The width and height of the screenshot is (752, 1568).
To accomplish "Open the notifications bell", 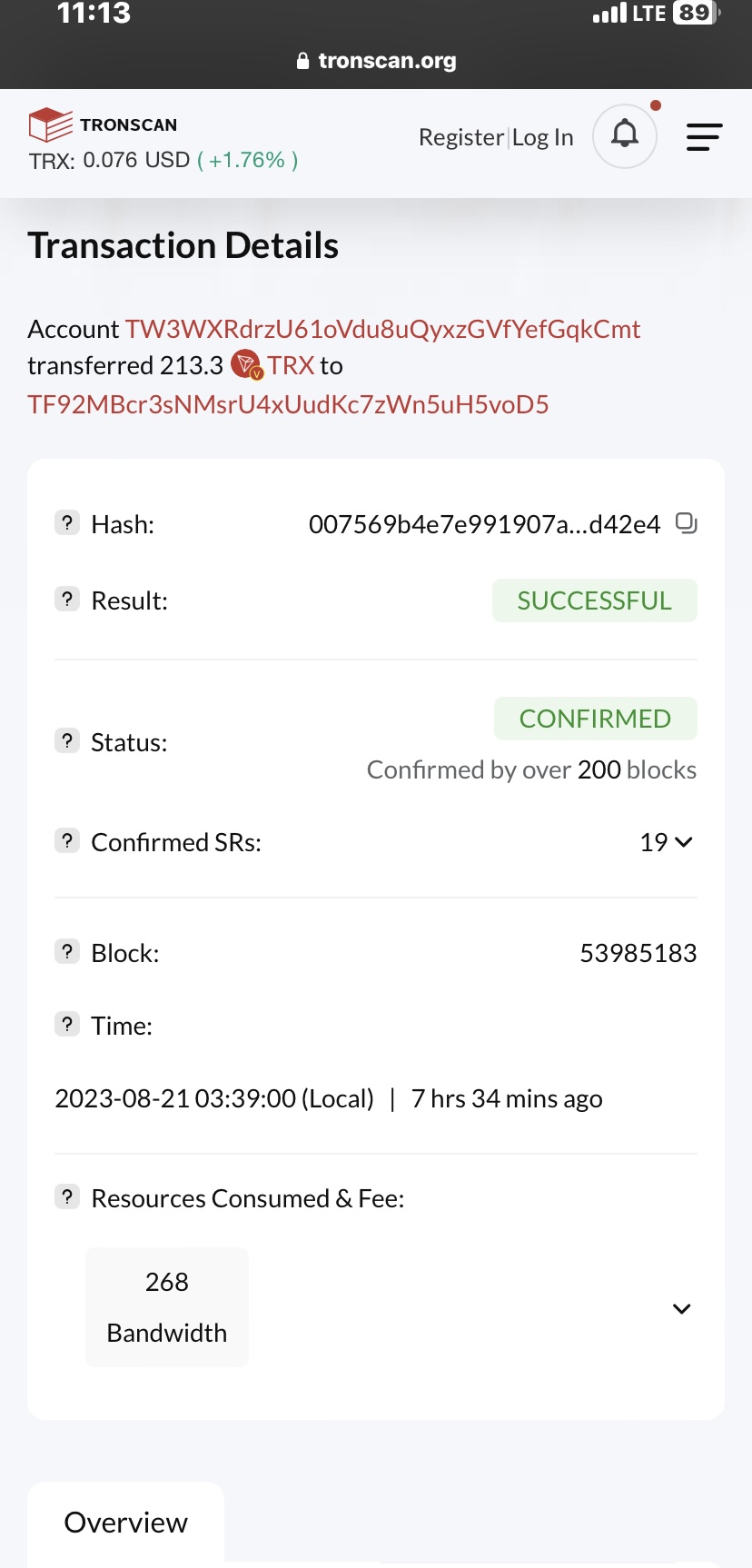I will 625,135.
